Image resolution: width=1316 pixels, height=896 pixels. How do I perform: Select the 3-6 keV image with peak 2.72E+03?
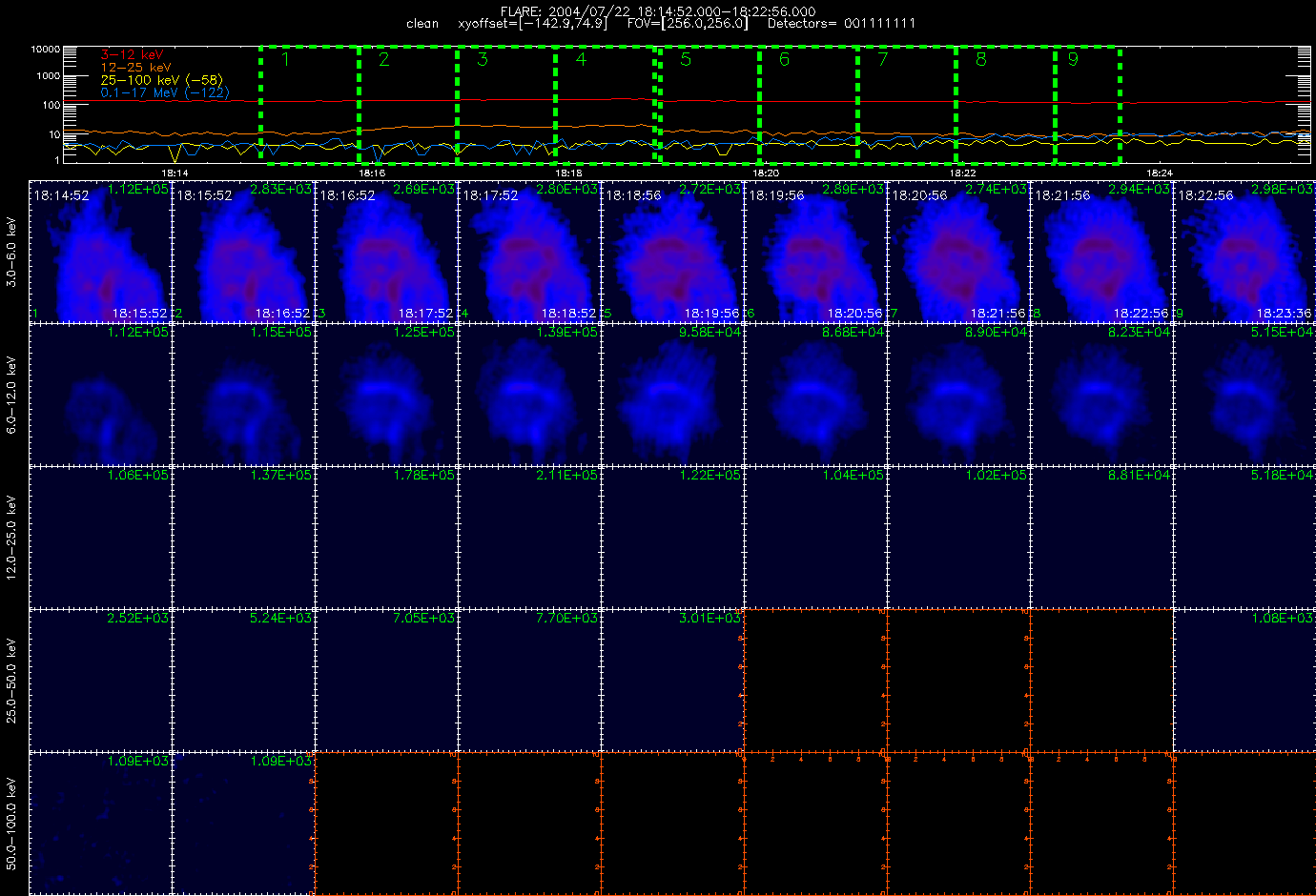pyautogui.click(x=672, y=252)
